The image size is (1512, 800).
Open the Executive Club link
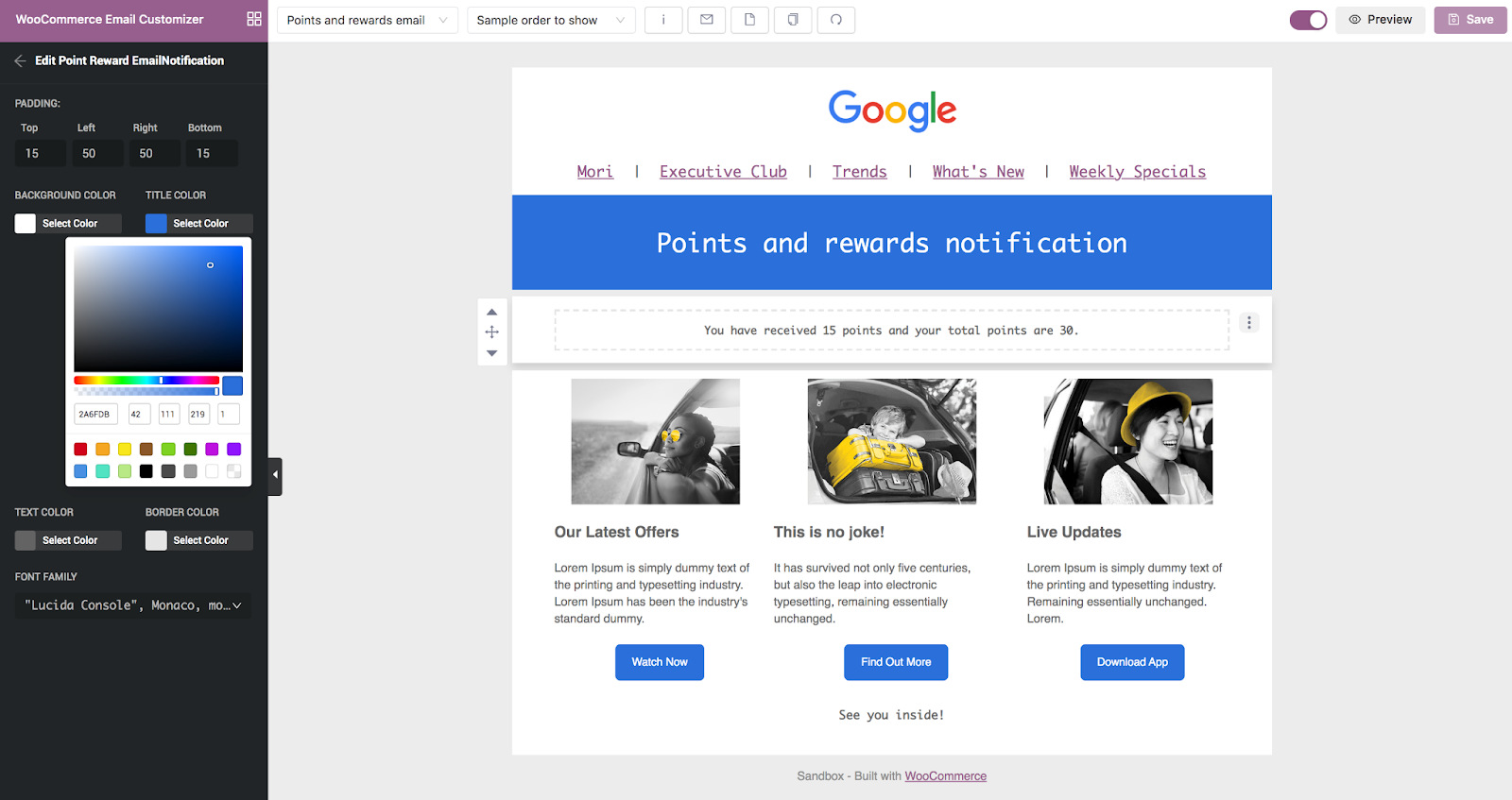(723, 172)
